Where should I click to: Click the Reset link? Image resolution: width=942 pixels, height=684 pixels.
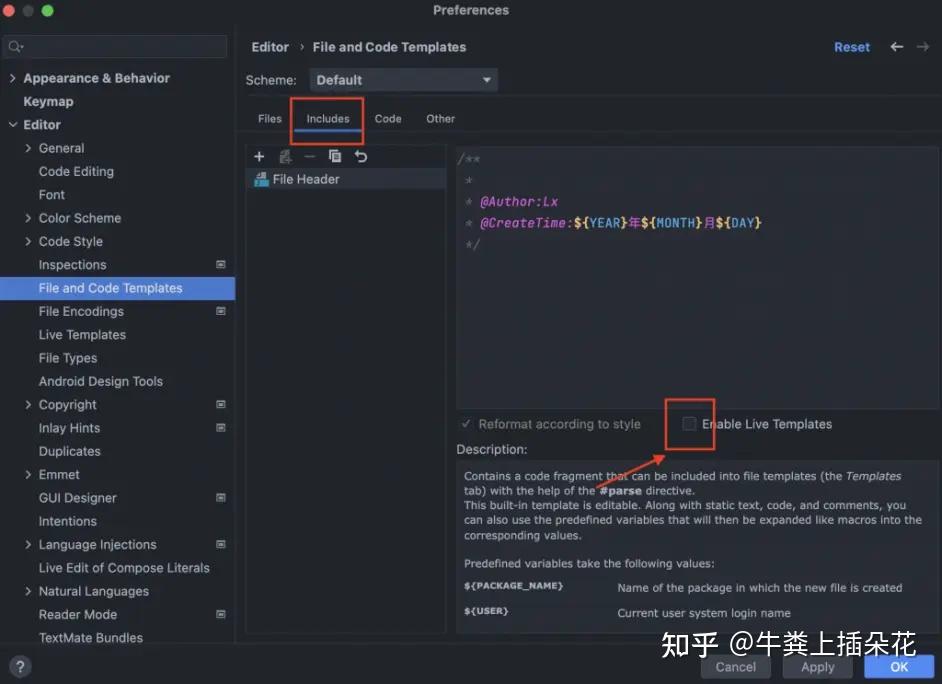851,47
